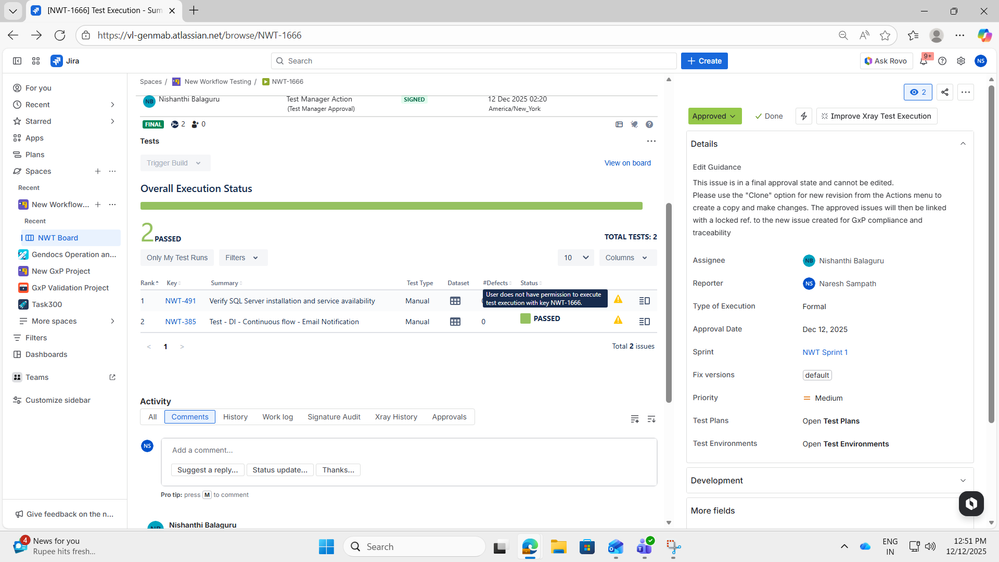Expand More spaces in sidebar

(112, 321)
